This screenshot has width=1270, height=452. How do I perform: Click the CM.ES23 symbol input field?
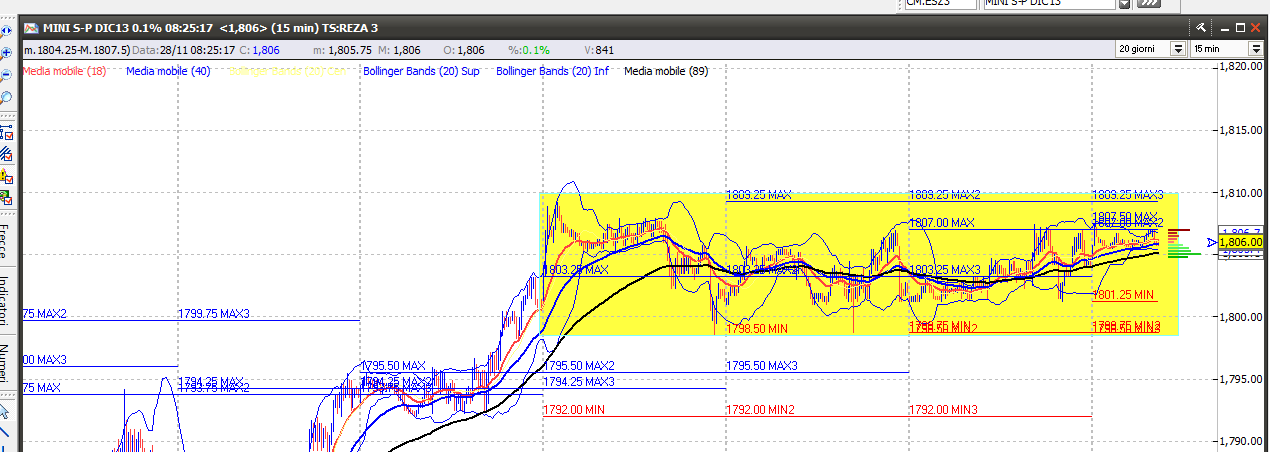click(x=939, y=4)
